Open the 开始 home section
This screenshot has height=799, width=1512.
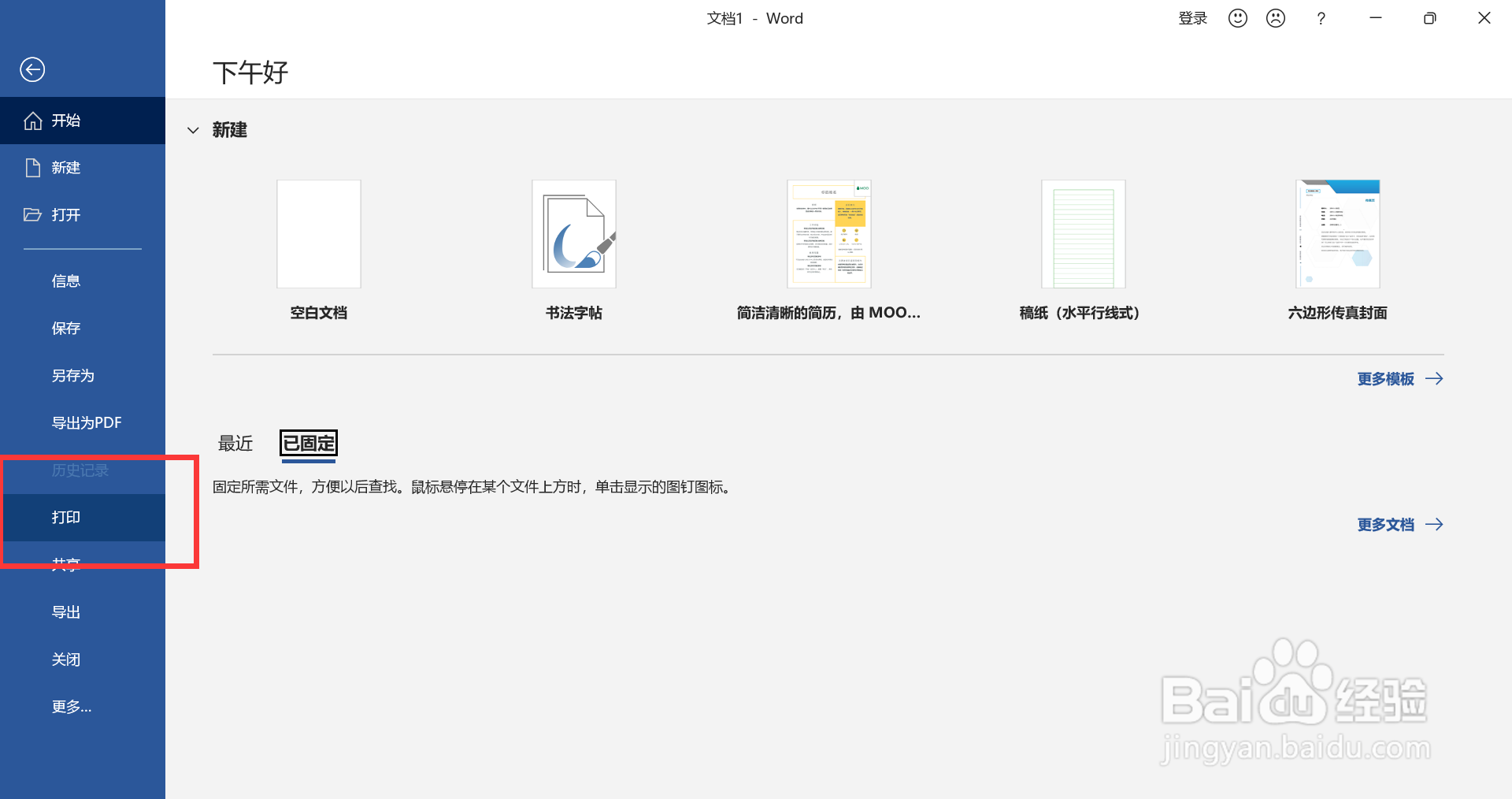65,120
